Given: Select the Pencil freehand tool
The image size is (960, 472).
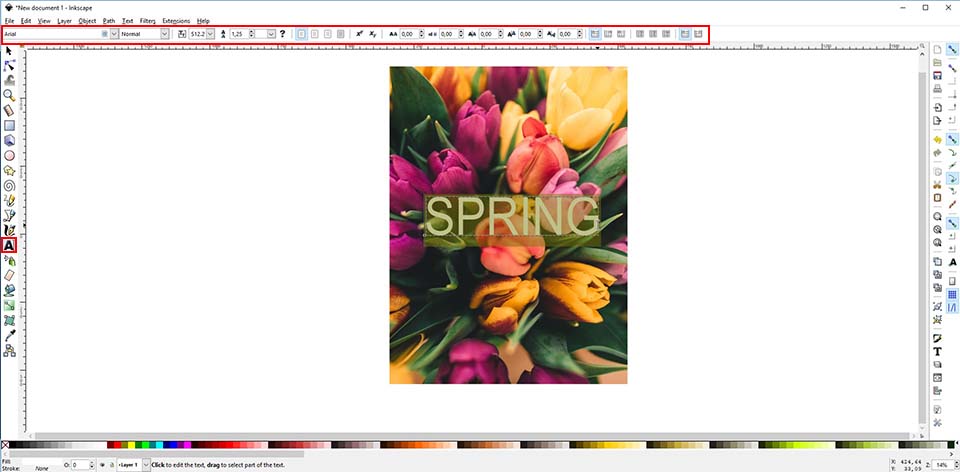Looking at the screenshot, I should coord(9,200).
